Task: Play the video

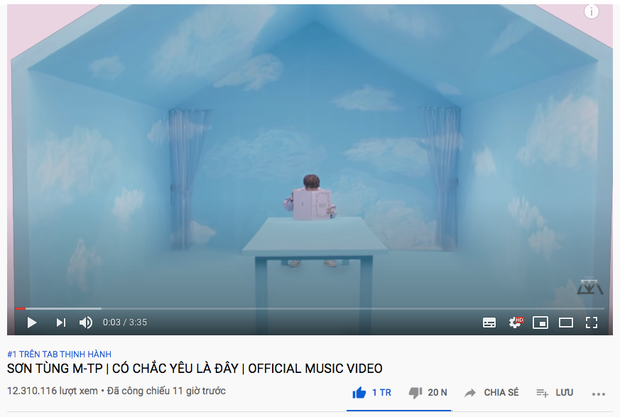Action: [32, 323]
